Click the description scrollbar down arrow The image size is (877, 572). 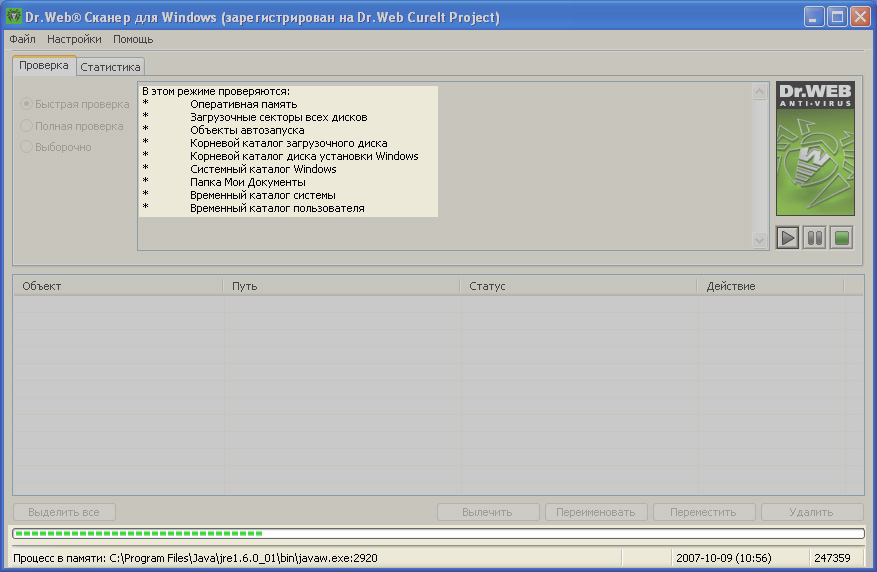(x=759, y=241)
